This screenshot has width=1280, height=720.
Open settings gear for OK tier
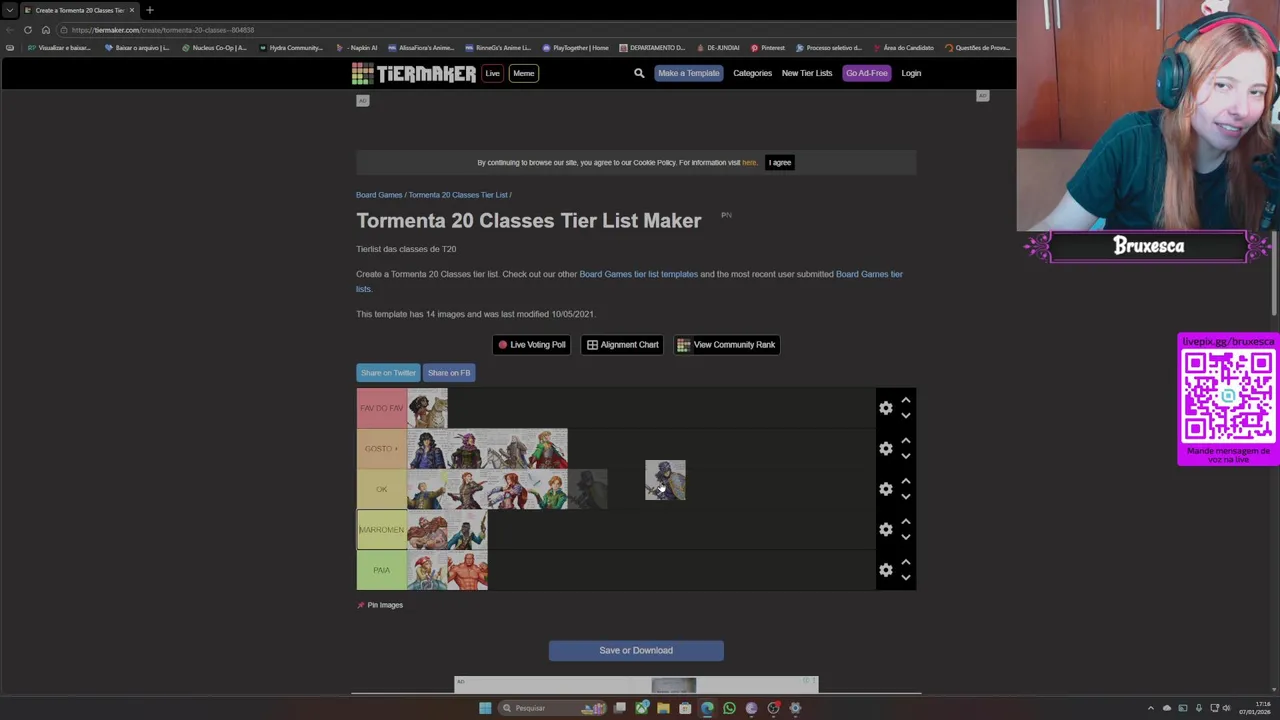click(886, 489)
